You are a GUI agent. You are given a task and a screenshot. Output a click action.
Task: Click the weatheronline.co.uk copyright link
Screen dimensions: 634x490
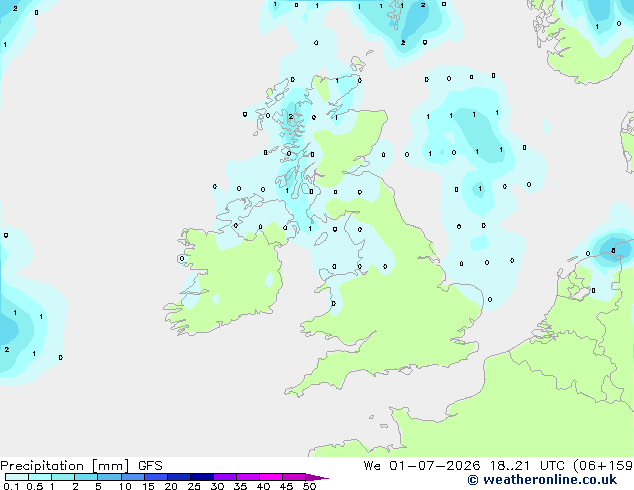542,480
